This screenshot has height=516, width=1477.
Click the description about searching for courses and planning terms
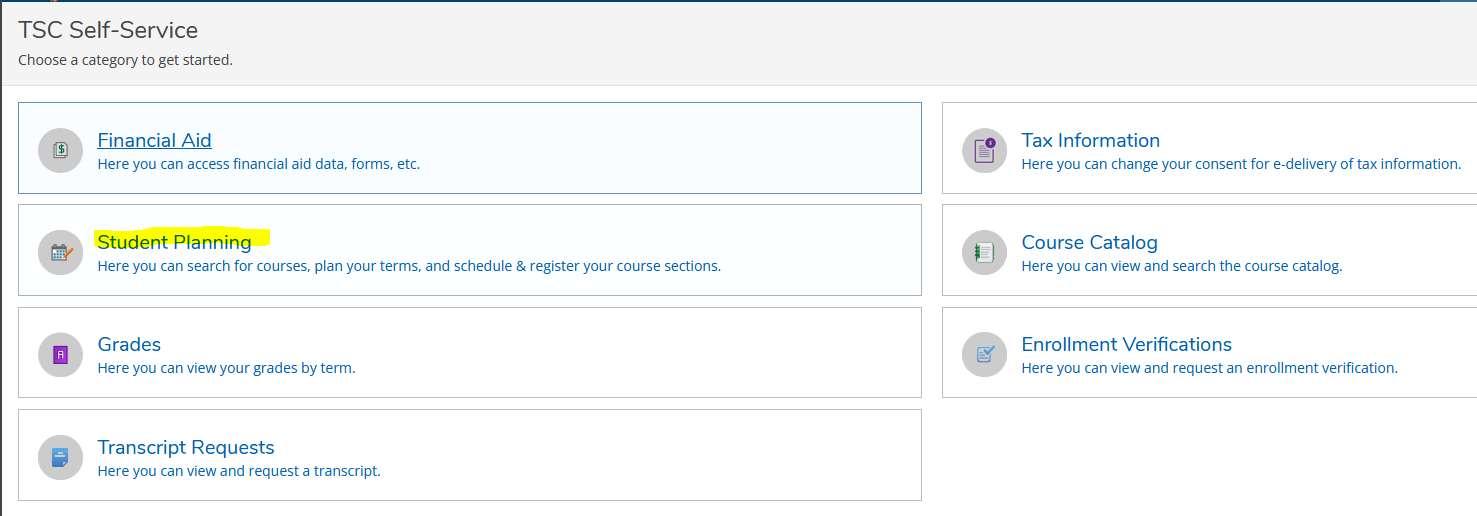(x=409, y=266)
